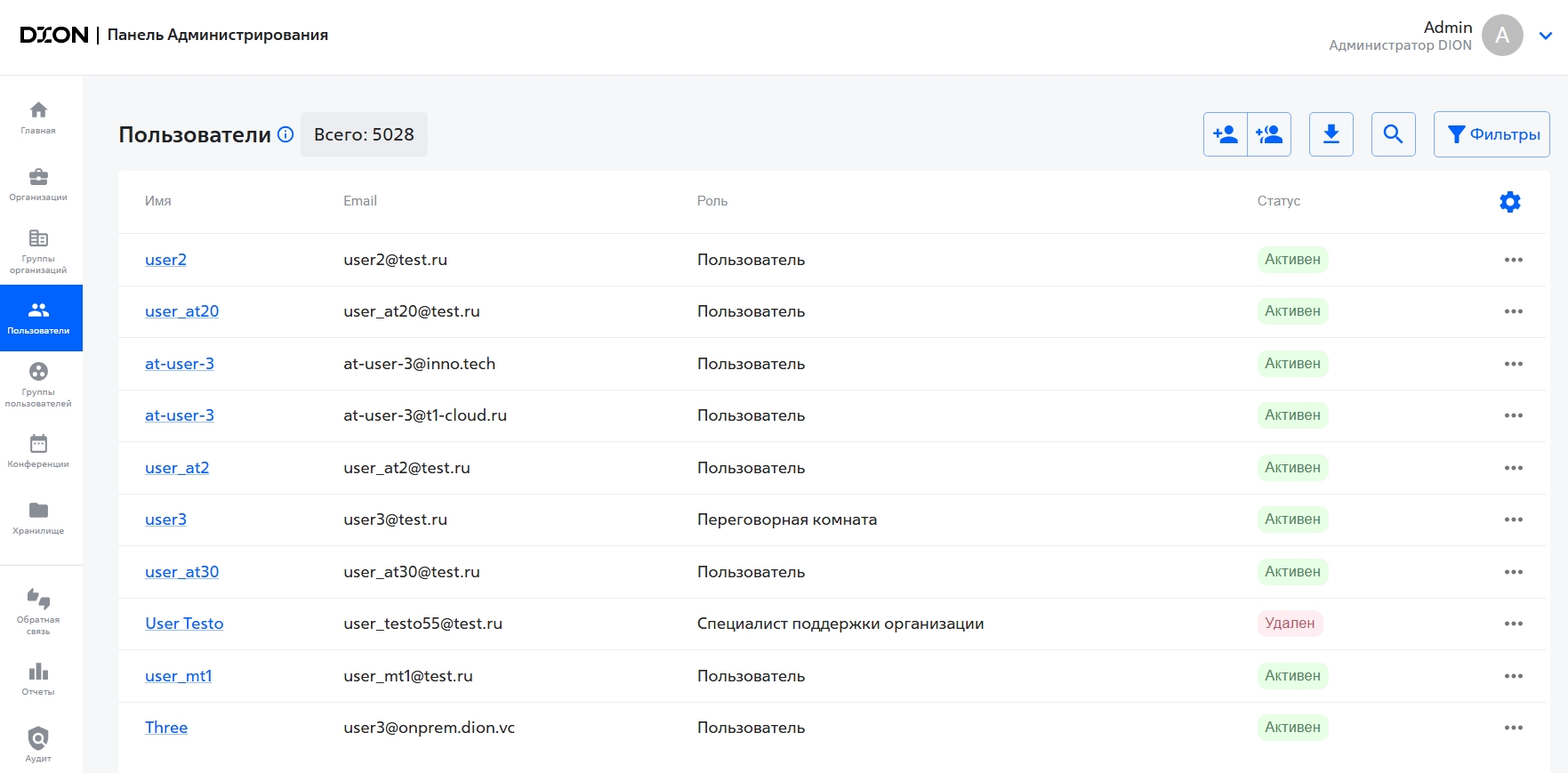The width and height of the screenshot is (1568, 773).
Task: Click the Статус column header
Action: click(x=1279, y=201)
